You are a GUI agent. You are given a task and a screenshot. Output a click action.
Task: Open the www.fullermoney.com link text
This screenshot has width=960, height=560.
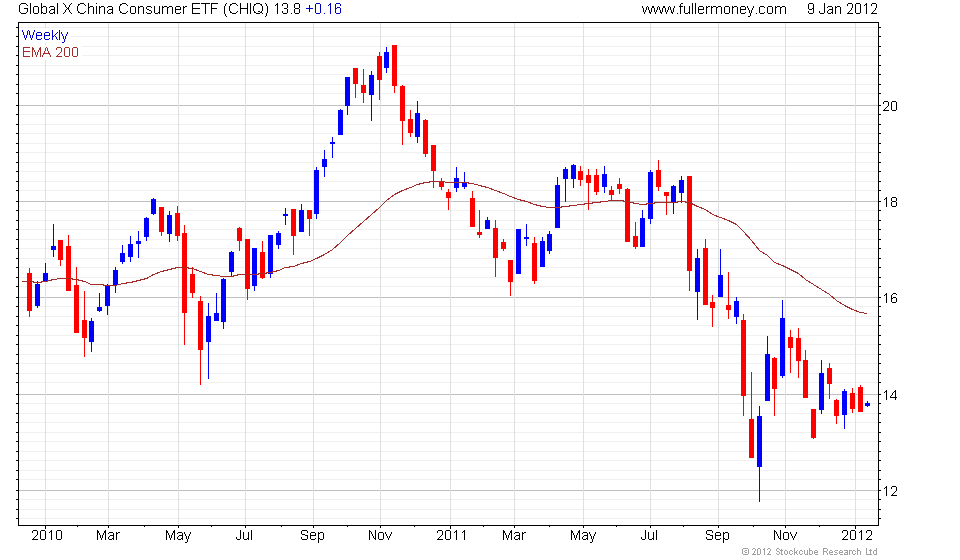coord(714,9)
